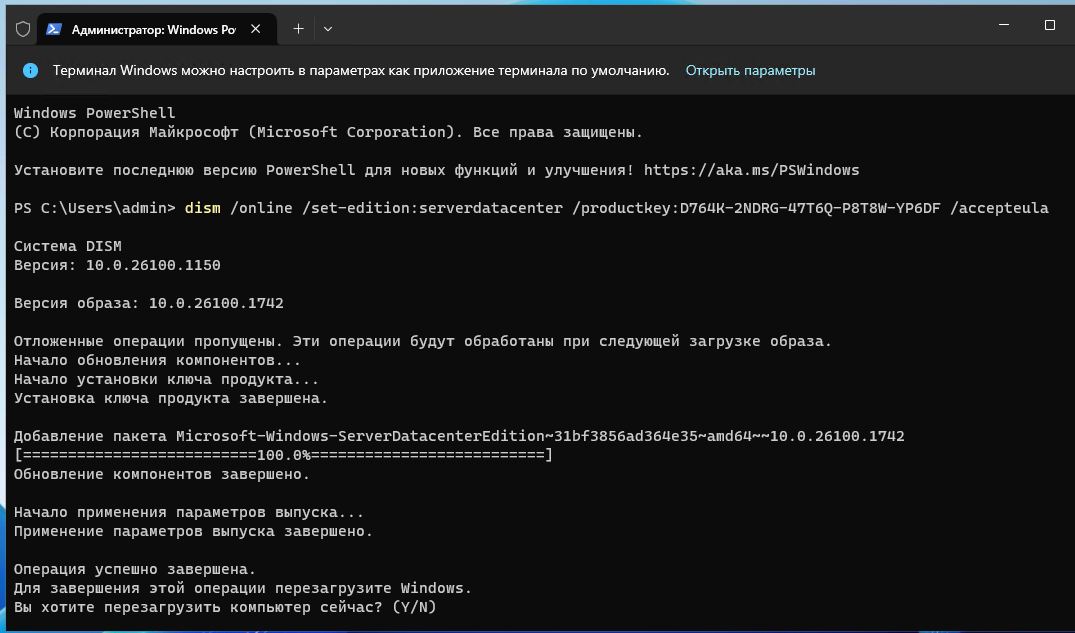Click the https://aka.ms/PSWindows URL
The height and width of the screenshot is (633, 1075).
tap(751, 170)
